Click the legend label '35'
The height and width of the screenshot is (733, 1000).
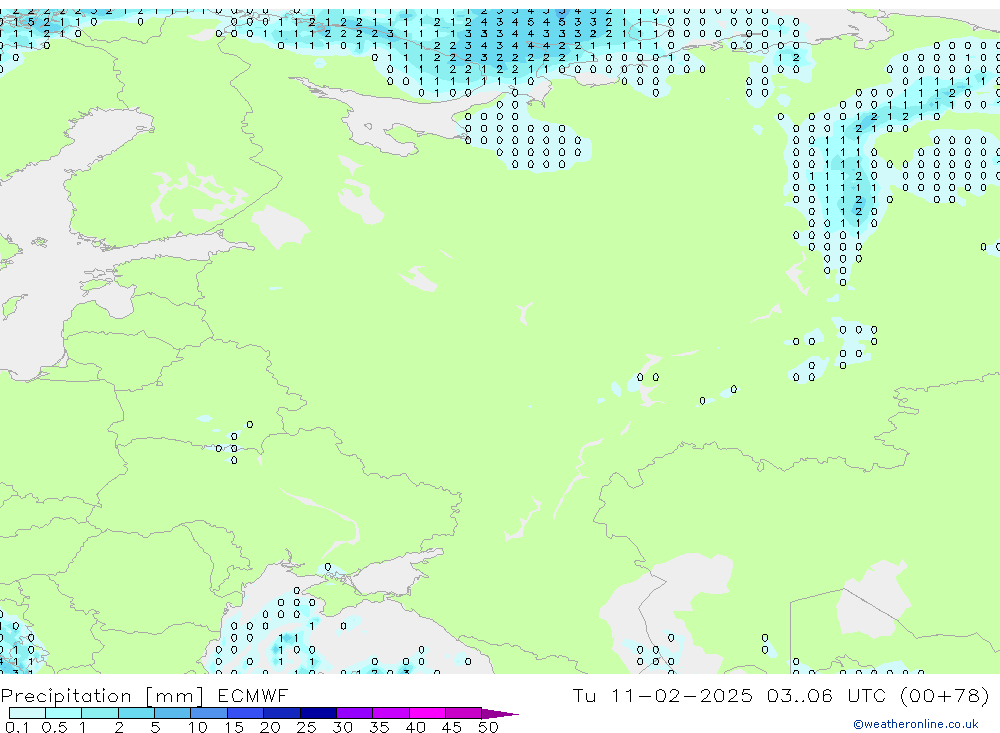click(379, 727)
